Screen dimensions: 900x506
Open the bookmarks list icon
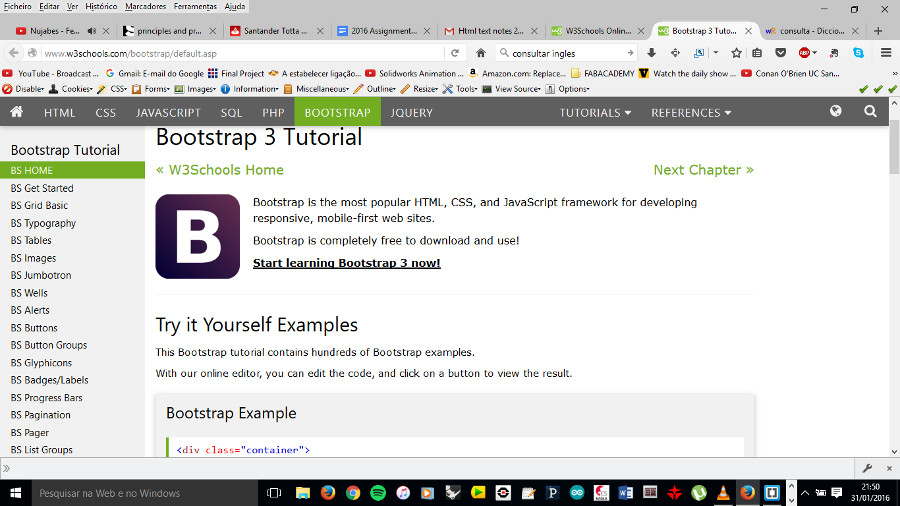click(x=757, y=53)
